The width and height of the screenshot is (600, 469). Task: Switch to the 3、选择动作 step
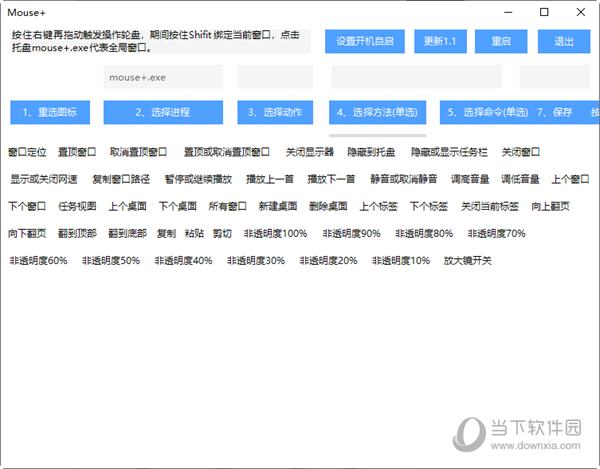point(275,112)
